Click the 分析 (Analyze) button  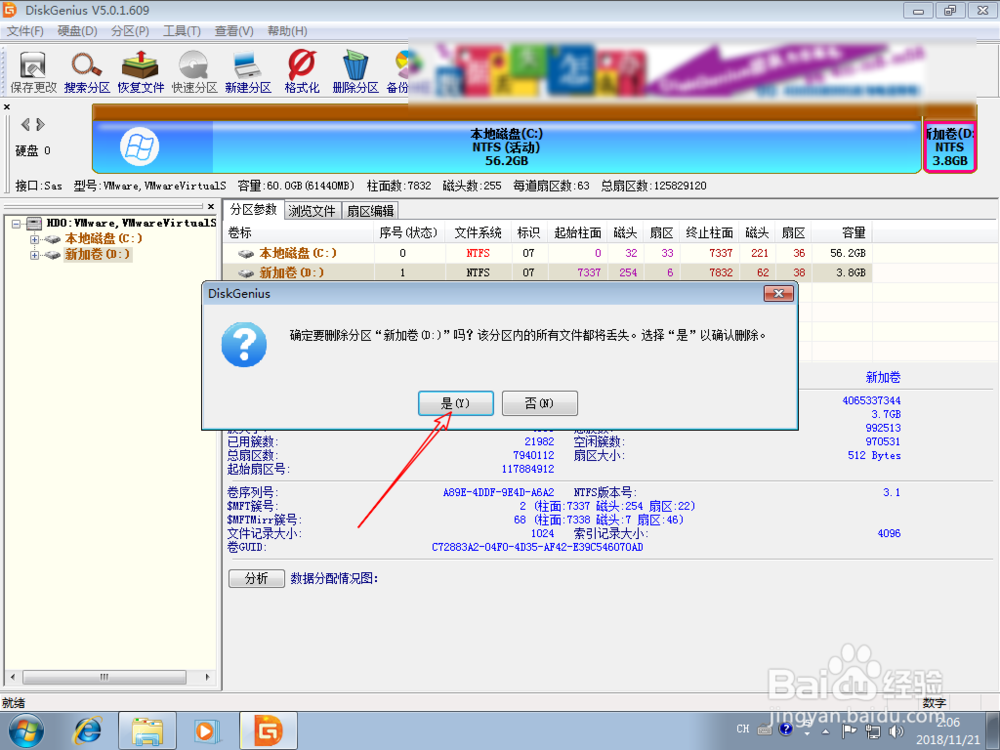pyautogui.click(x=256, y=578)
